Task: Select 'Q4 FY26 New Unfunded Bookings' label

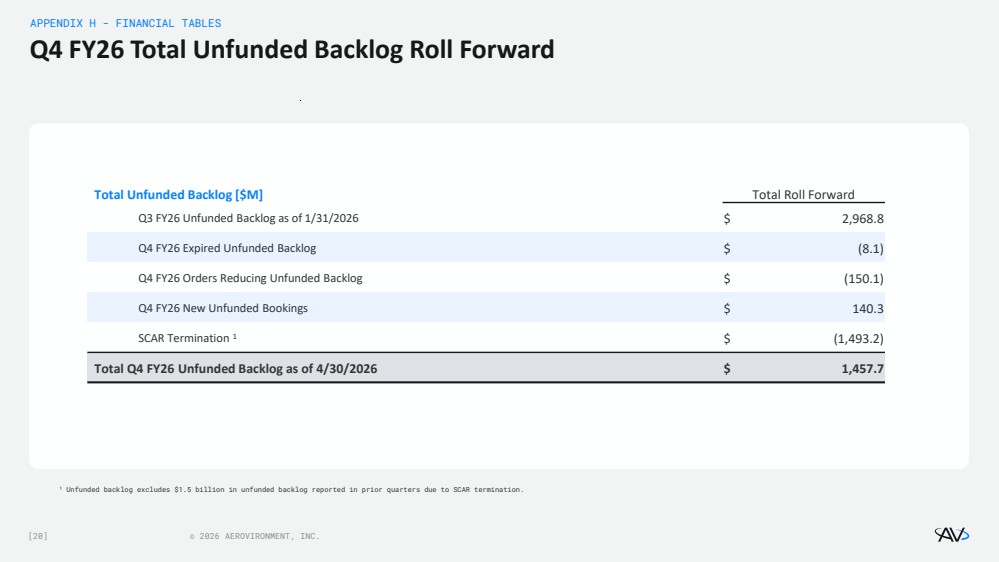Action: 223,308
